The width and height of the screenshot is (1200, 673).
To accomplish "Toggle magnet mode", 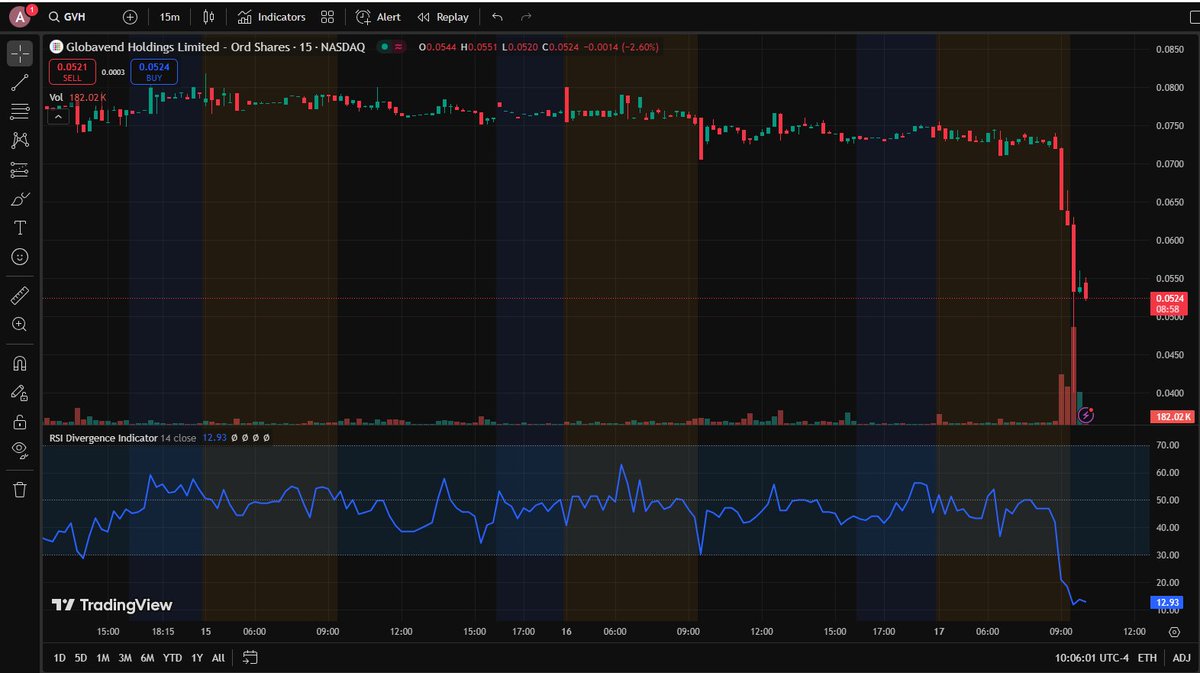I will point(20,363).
